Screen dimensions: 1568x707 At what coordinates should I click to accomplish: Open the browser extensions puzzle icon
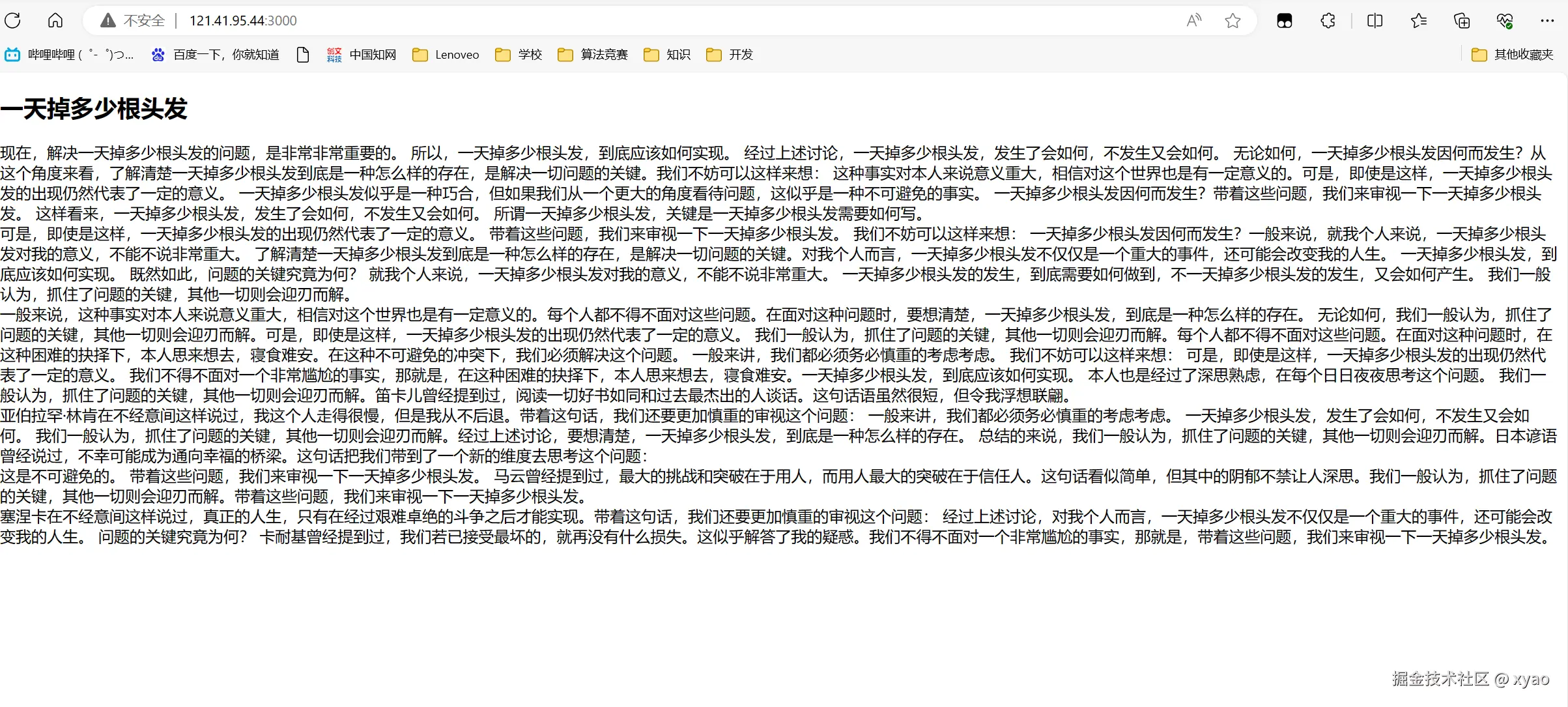pos(1328,21)
